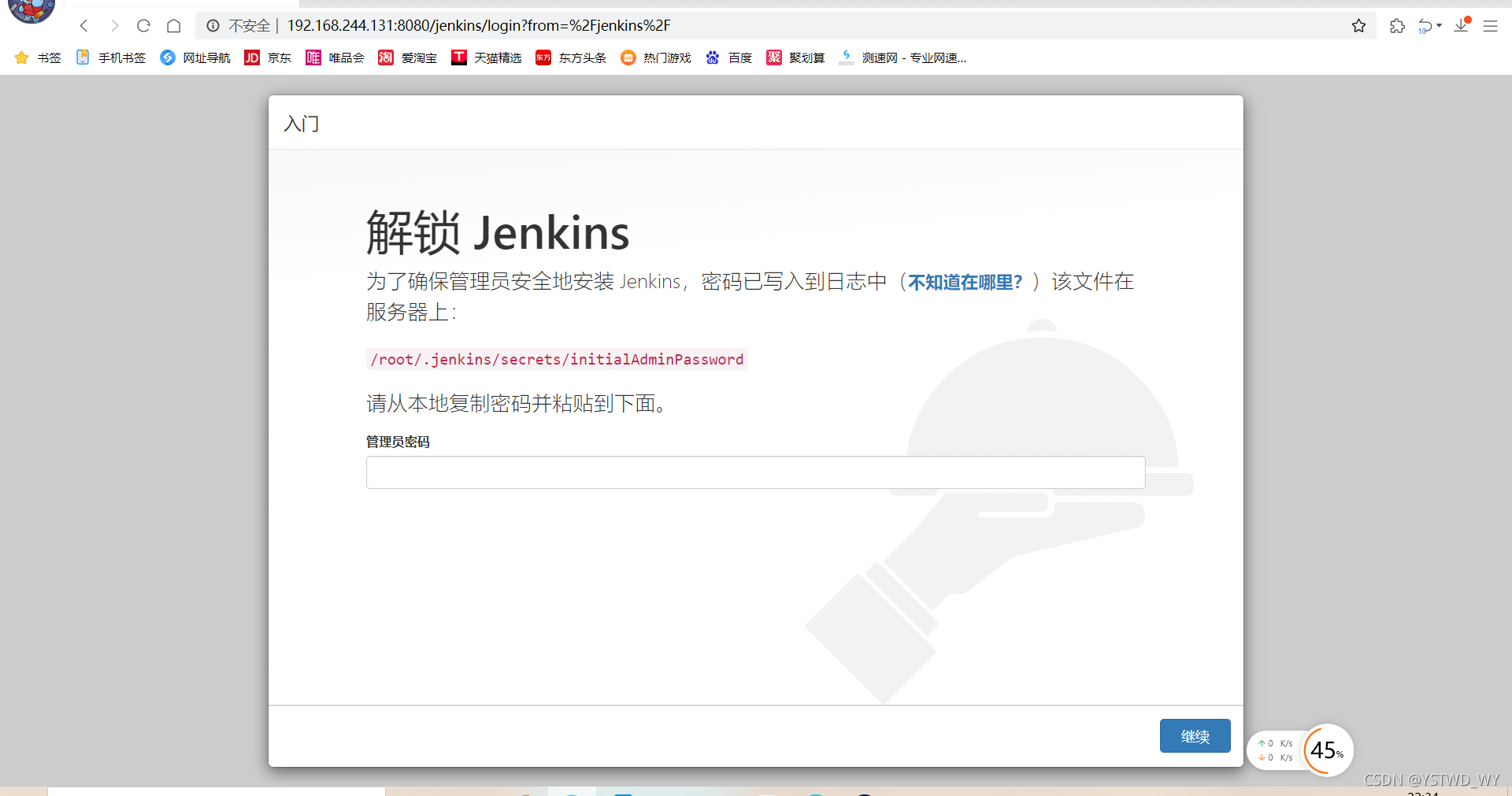The image size is (1512, 796).
Task: Open dropdown arrow beside the undo icon
Action: 1439,26
